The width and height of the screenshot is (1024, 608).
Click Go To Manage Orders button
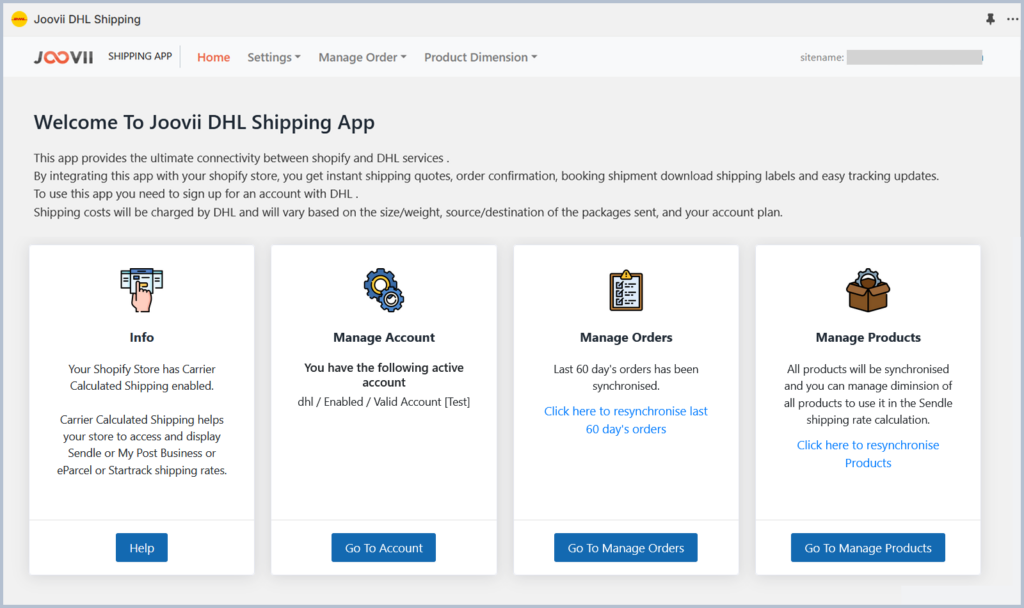[625, 547]
